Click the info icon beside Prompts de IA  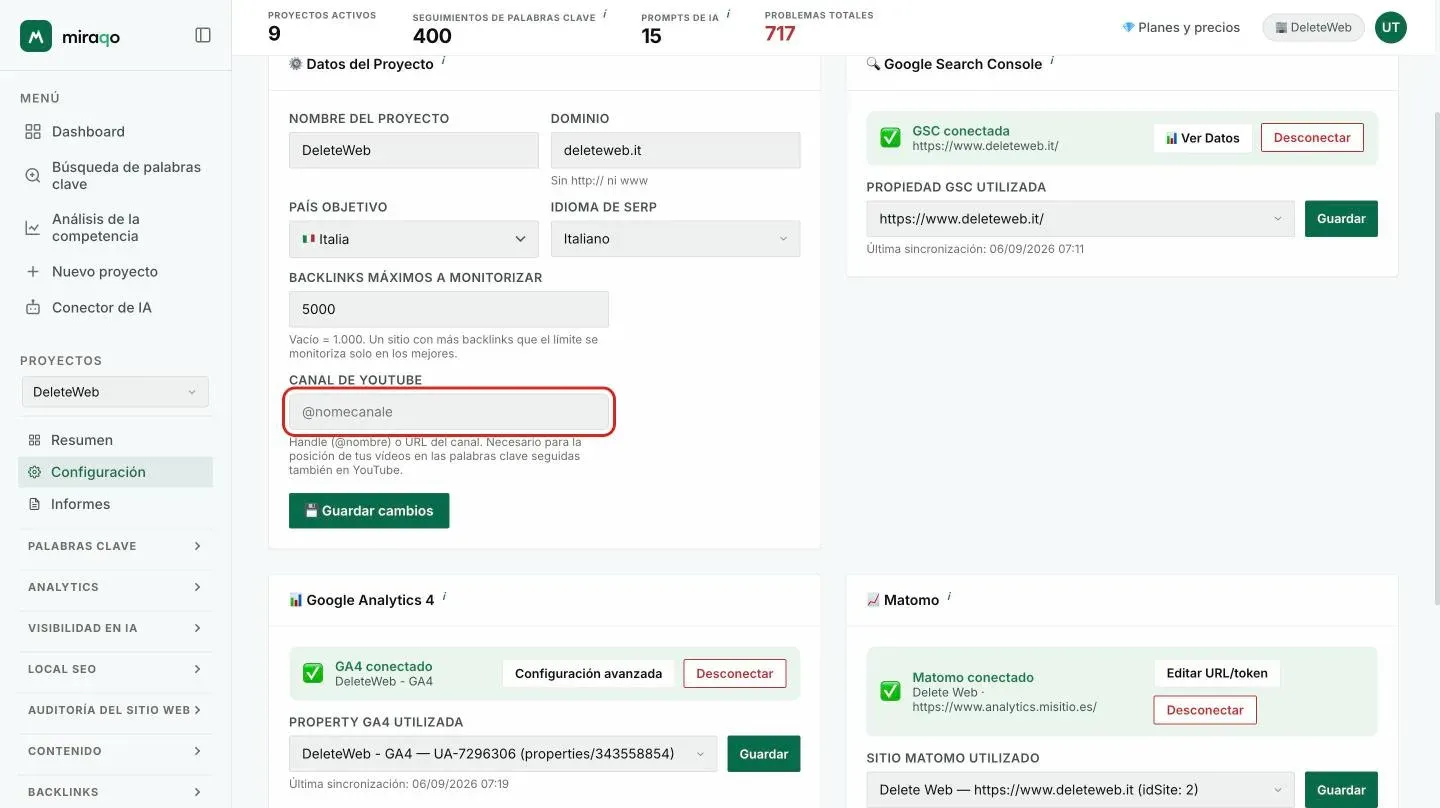728,15
